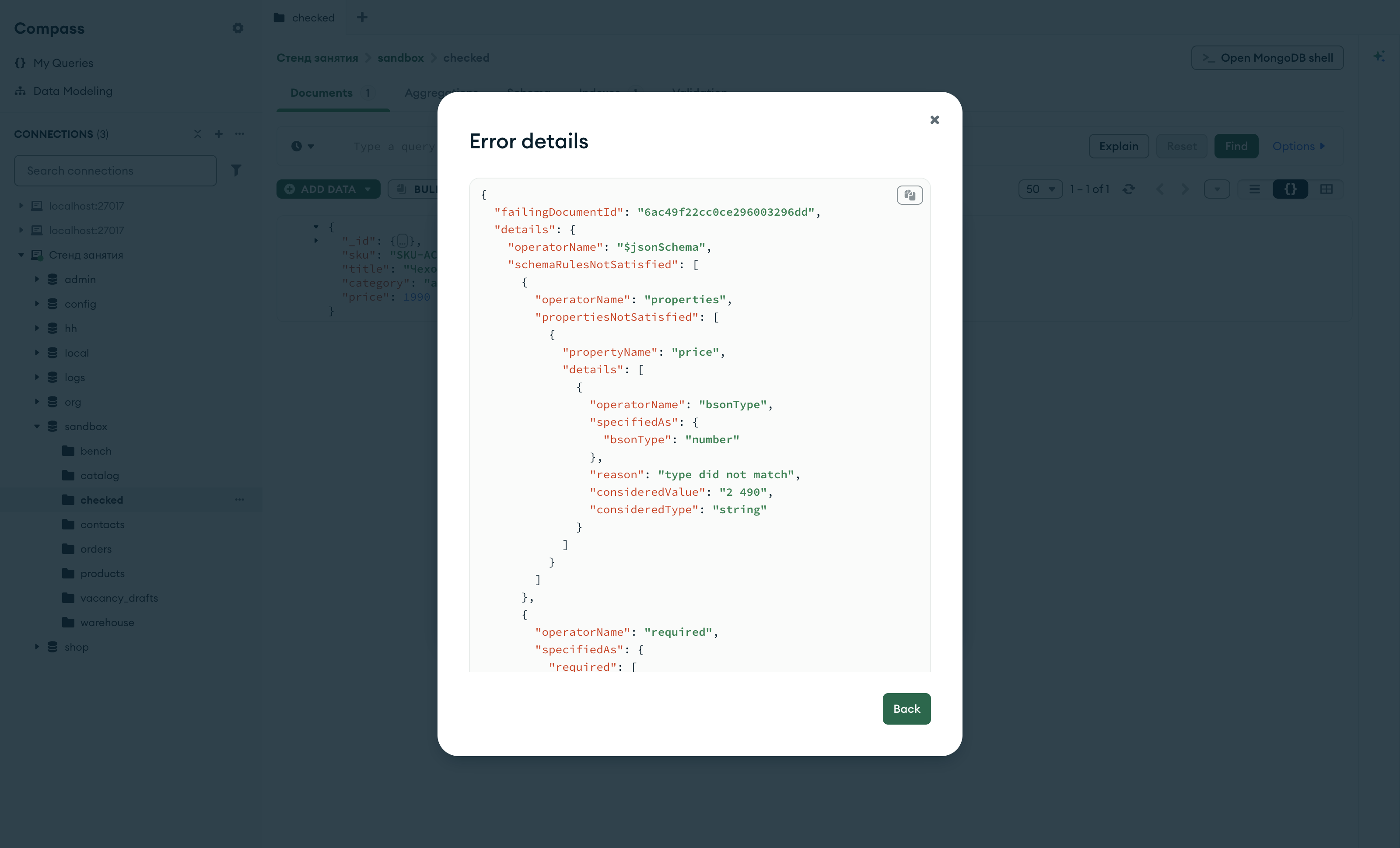Click the admin database icon

[x=52, y=279]
